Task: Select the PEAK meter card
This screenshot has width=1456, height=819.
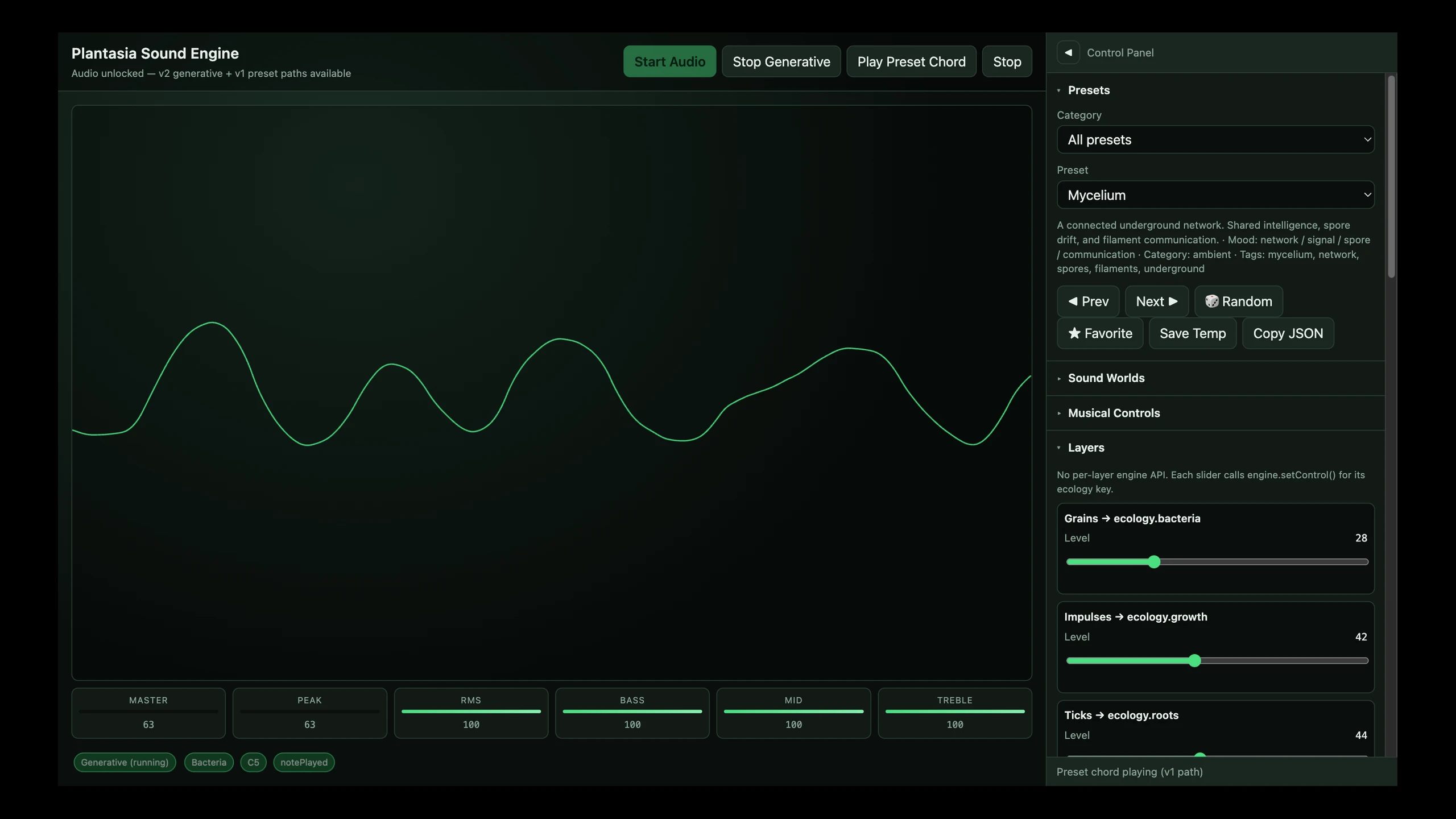Action: coord(309,713)
